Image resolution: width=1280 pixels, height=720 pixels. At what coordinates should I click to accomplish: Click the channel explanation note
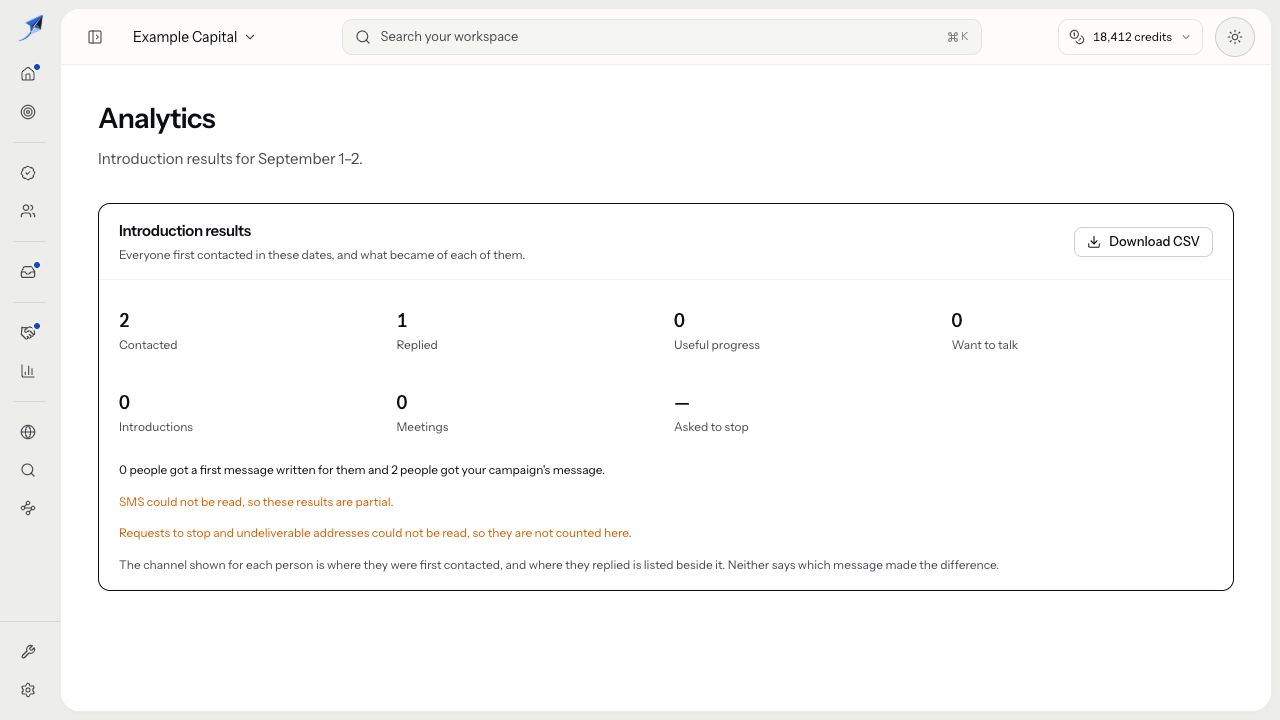tap(559, 565)
